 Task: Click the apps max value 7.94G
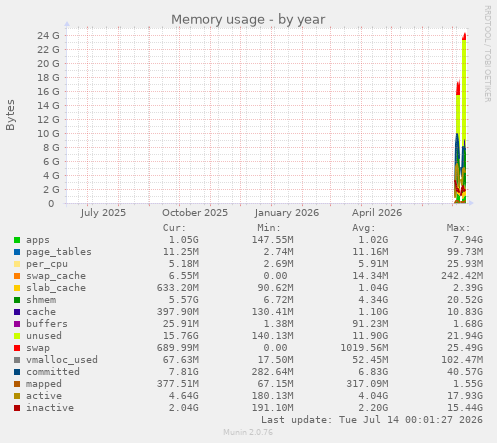pyautogui.click(x=468, y=240)
